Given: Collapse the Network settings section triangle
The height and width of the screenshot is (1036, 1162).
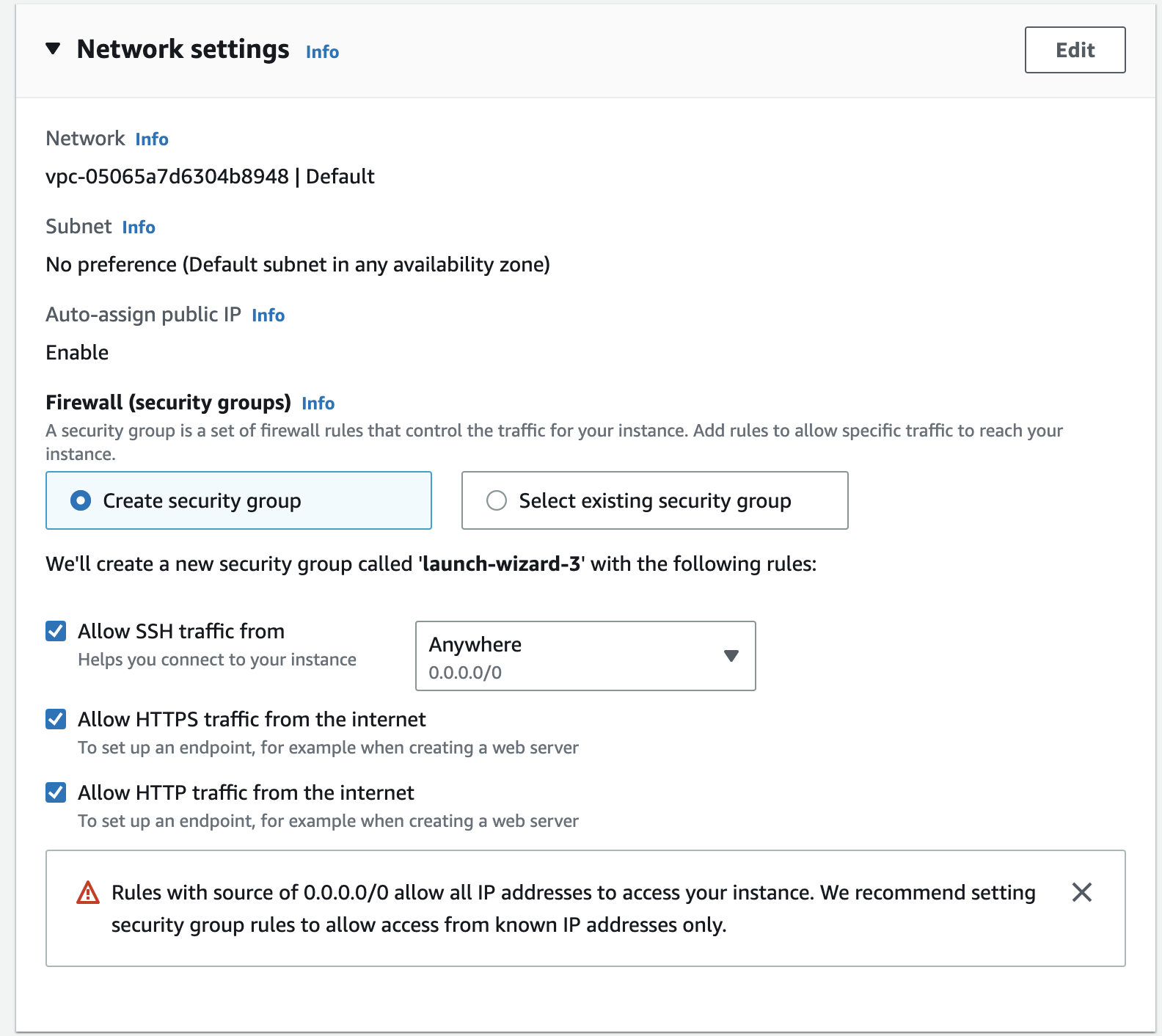Looking at the screenshot, I should [53, 49].
